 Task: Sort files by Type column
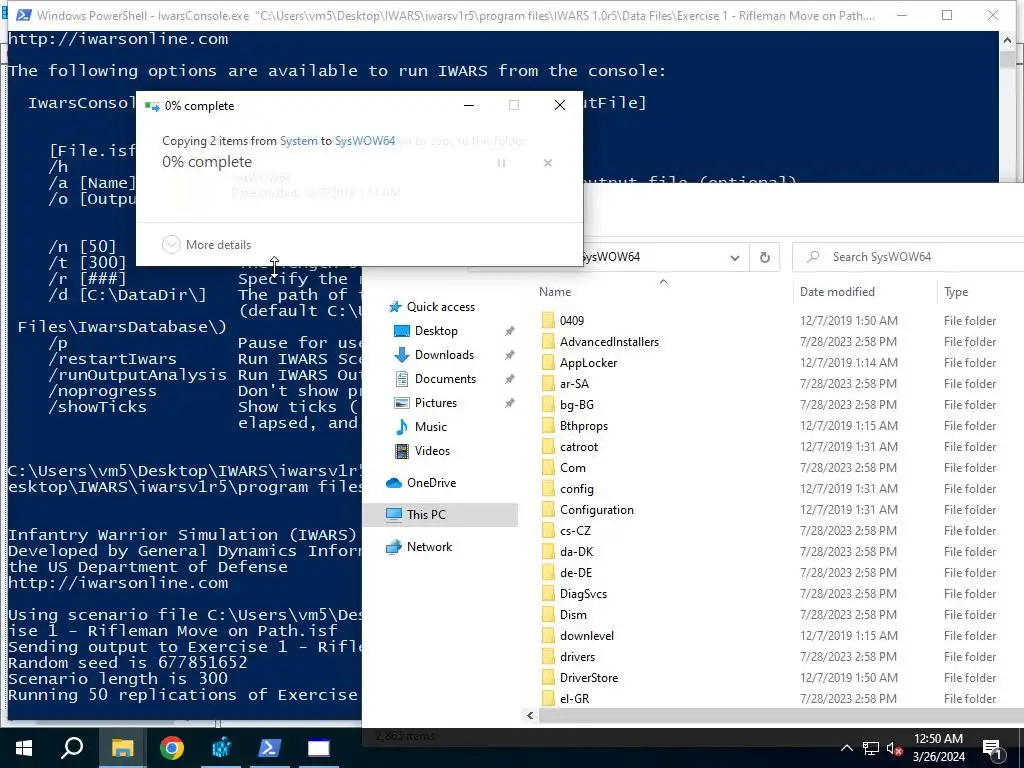pyautogui.click(x=956, y=292)
